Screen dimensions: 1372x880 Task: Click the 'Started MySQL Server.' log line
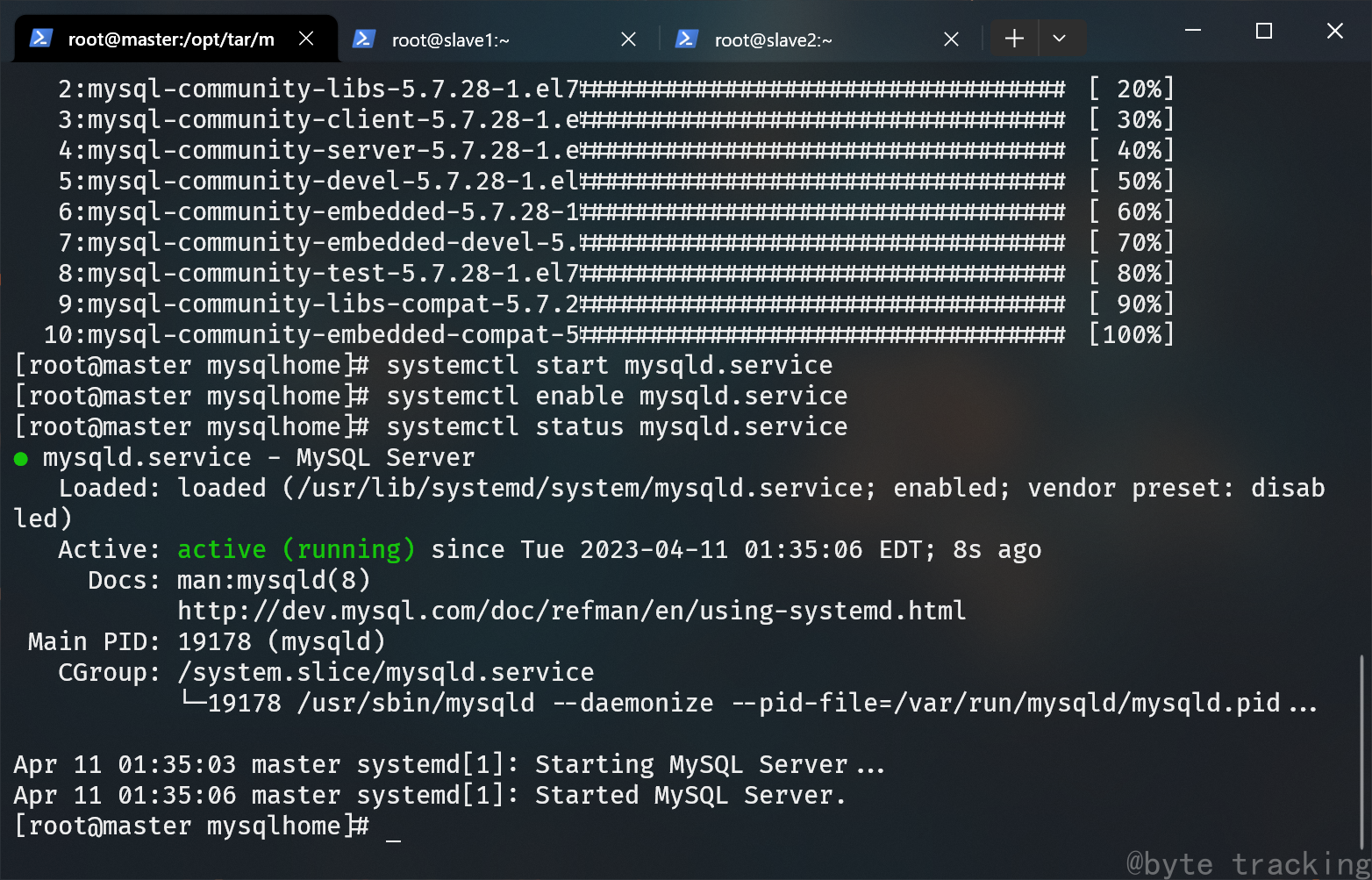point(430,795)
